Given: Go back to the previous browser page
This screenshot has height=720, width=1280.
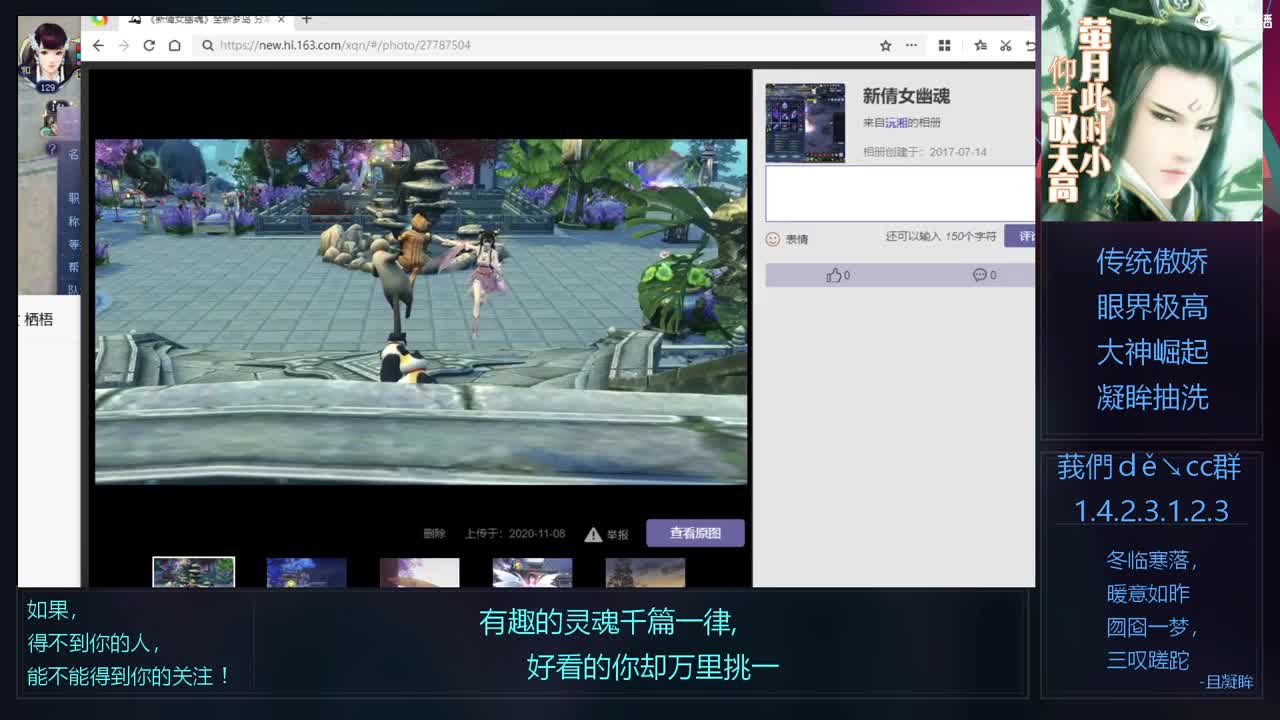Looking at the screenshot, I should click(x=98, y=45).
